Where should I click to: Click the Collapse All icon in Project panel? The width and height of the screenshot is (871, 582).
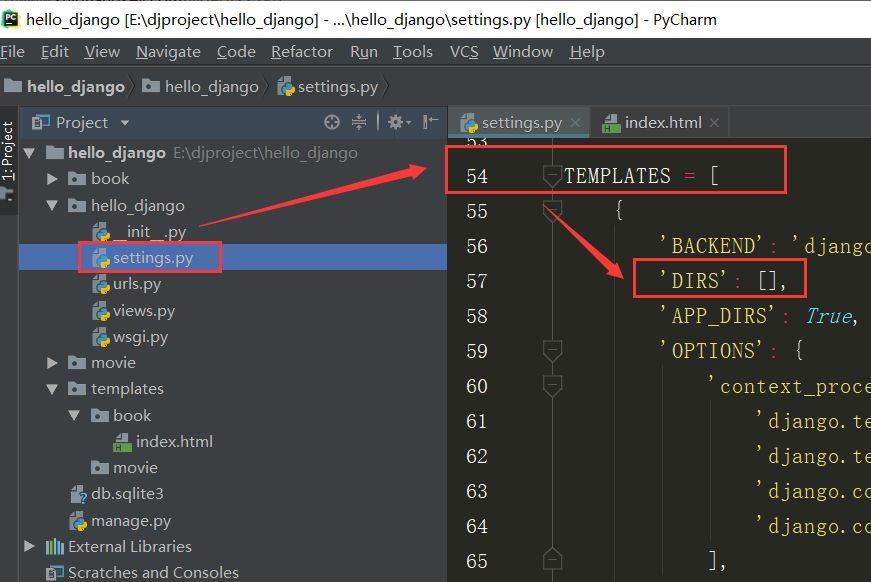359,122
